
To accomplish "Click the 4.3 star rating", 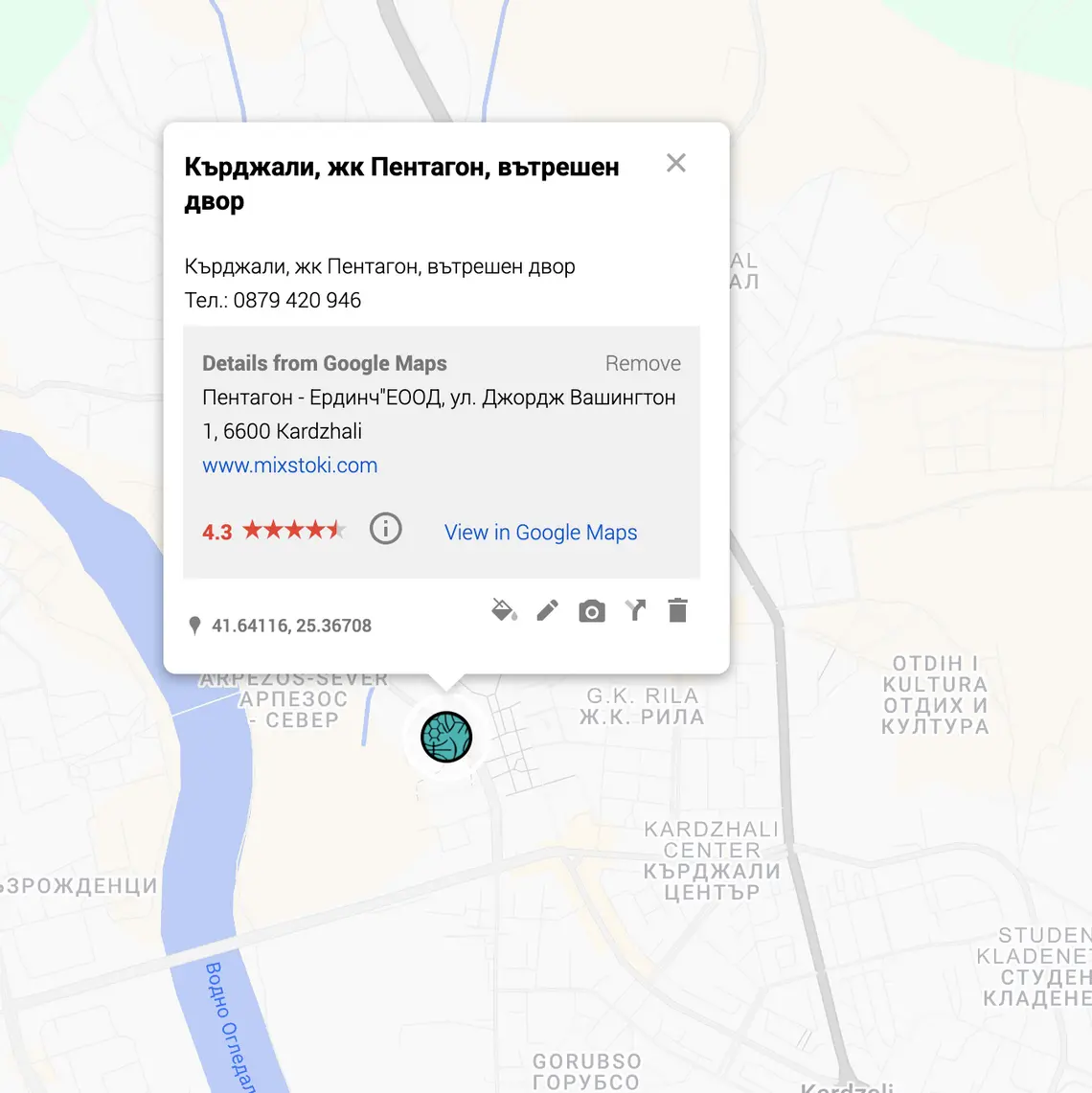I will tap(273, 531).
